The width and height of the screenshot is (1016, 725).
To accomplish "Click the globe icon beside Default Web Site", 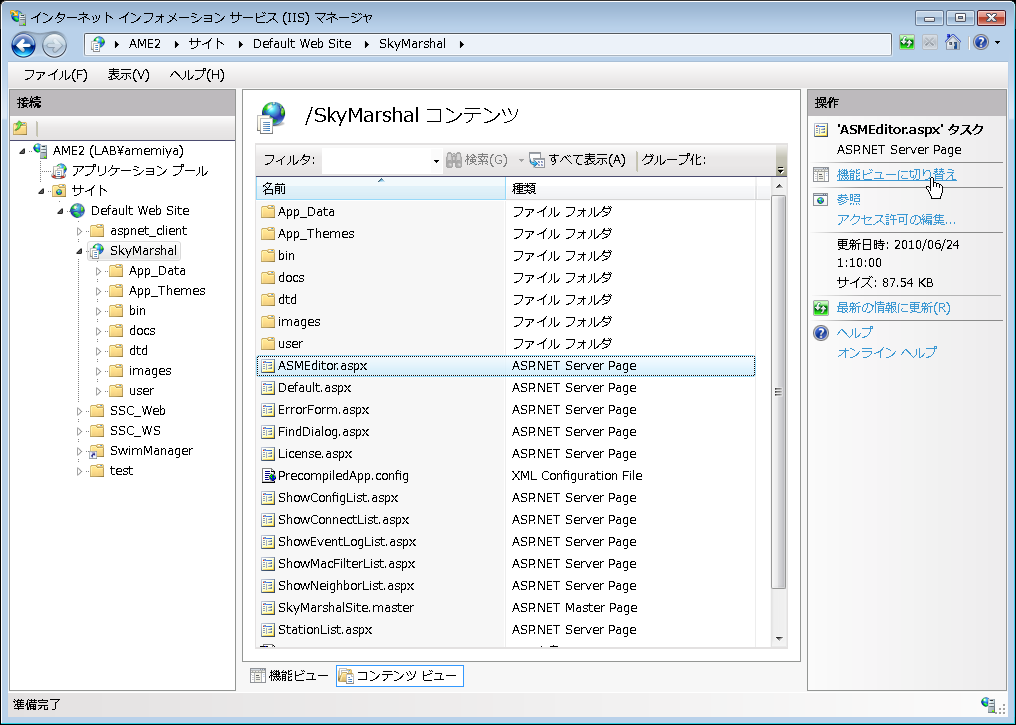I will tap(78, 211).
